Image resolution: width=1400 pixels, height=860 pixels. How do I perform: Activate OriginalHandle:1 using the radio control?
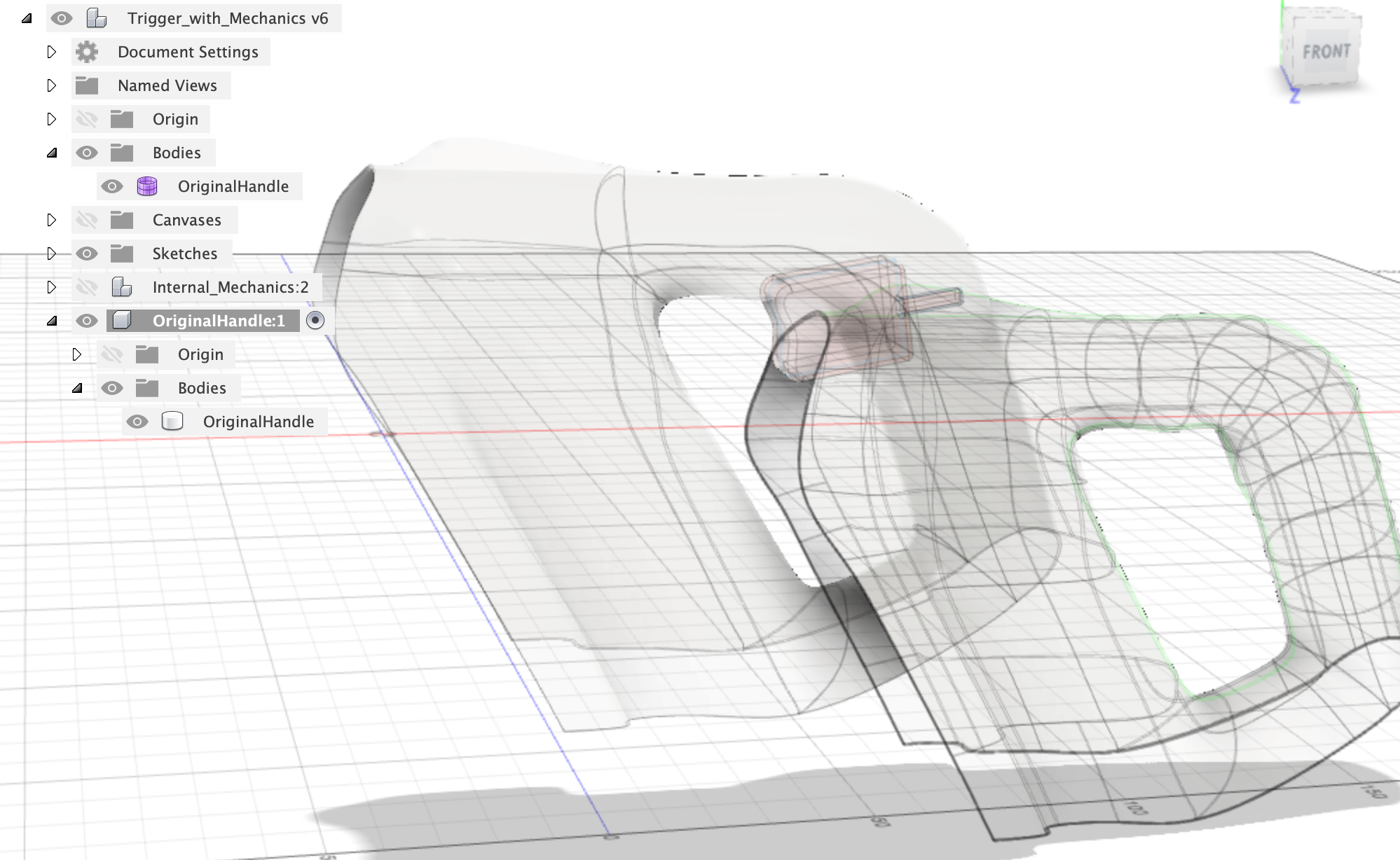(315, 320)
